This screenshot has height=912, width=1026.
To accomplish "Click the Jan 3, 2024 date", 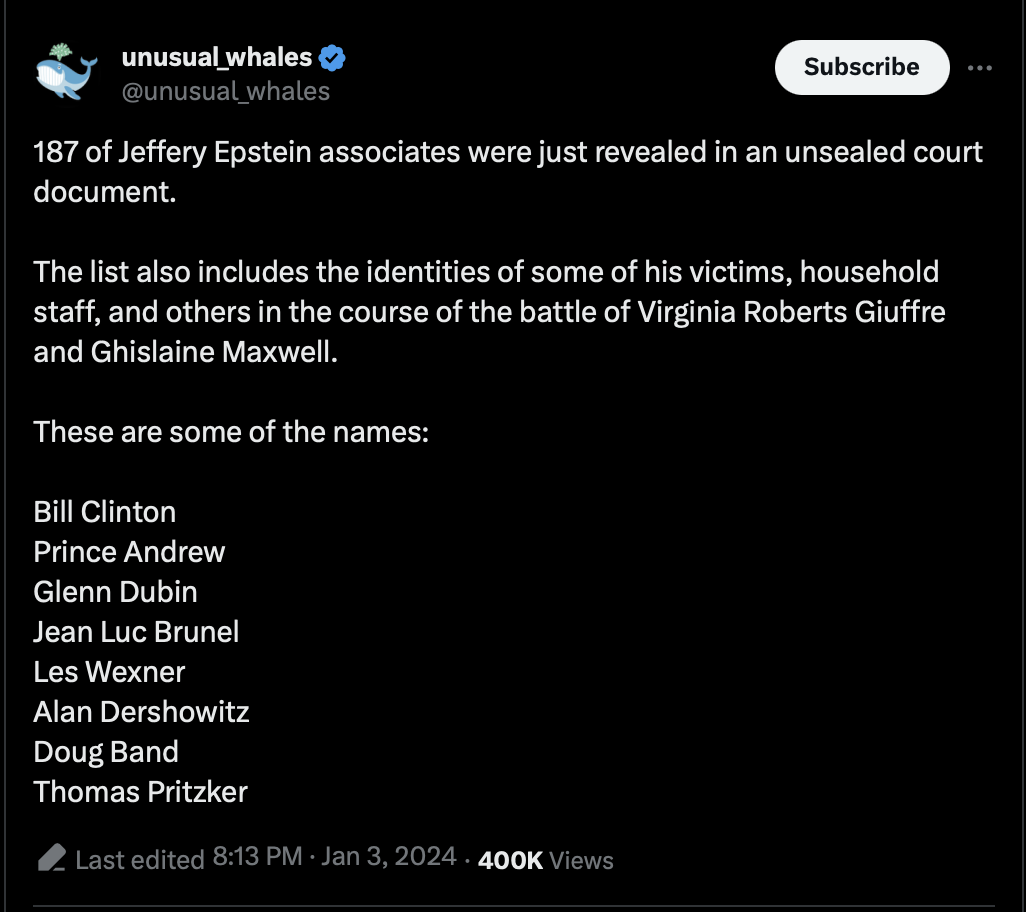I will [389, 856].
